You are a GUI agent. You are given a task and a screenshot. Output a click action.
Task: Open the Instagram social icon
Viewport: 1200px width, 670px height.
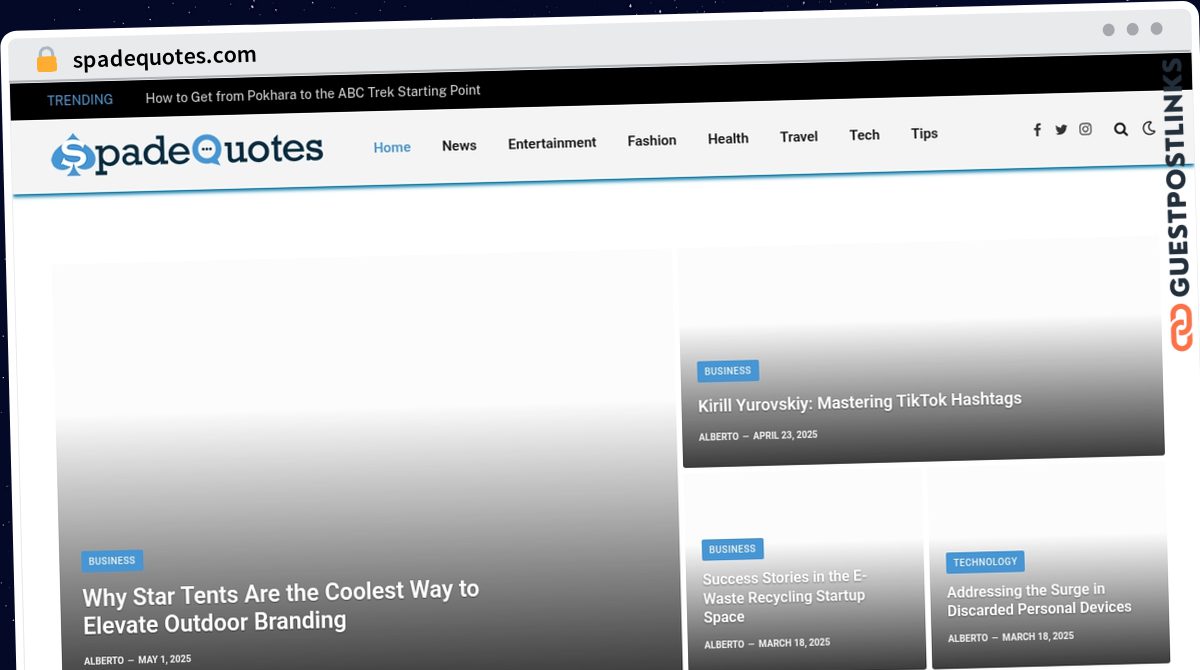point(1085,129)
